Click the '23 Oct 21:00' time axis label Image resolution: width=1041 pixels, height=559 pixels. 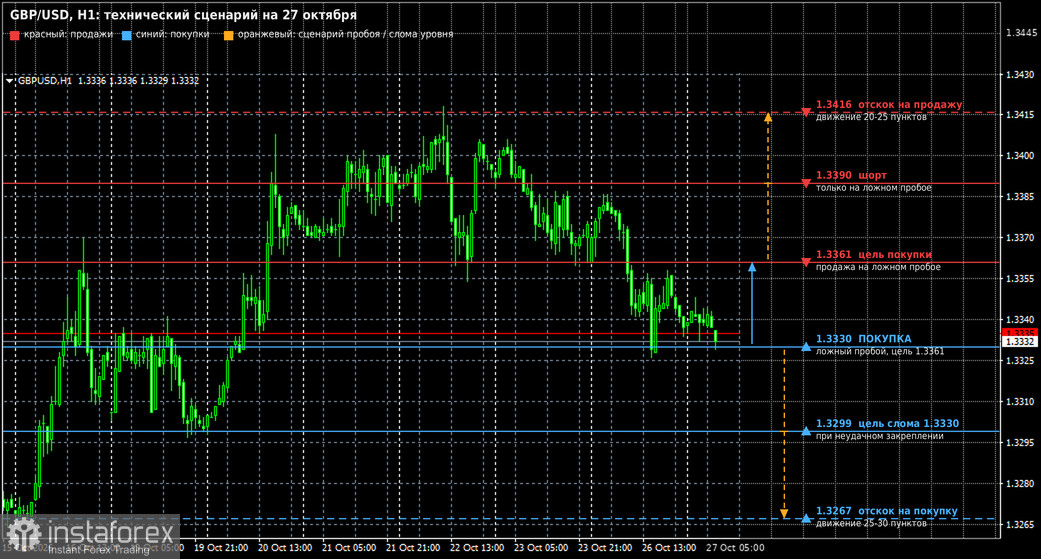[605, 548]
